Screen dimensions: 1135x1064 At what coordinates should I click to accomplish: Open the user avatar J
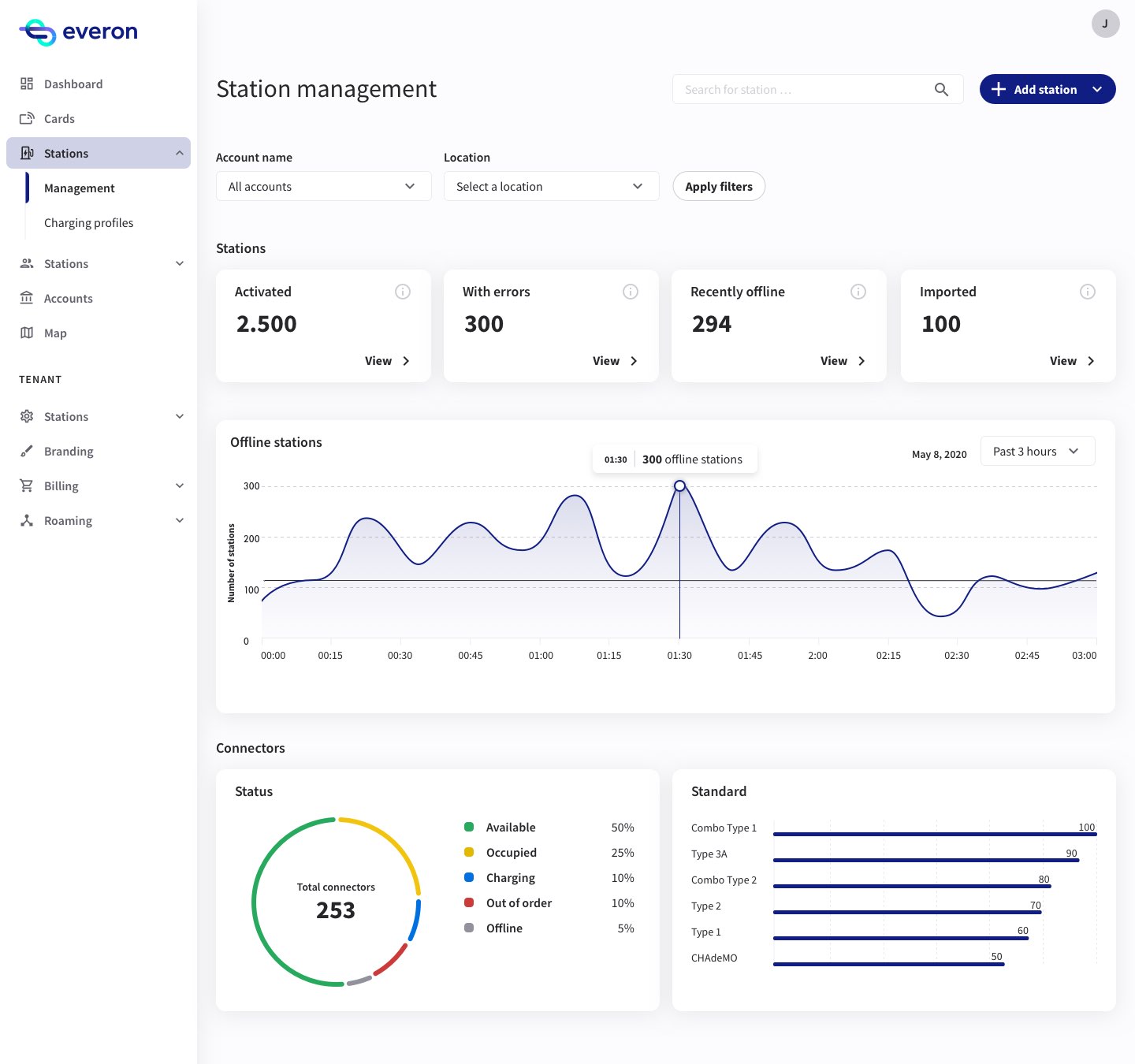[x=1105, y=24]
